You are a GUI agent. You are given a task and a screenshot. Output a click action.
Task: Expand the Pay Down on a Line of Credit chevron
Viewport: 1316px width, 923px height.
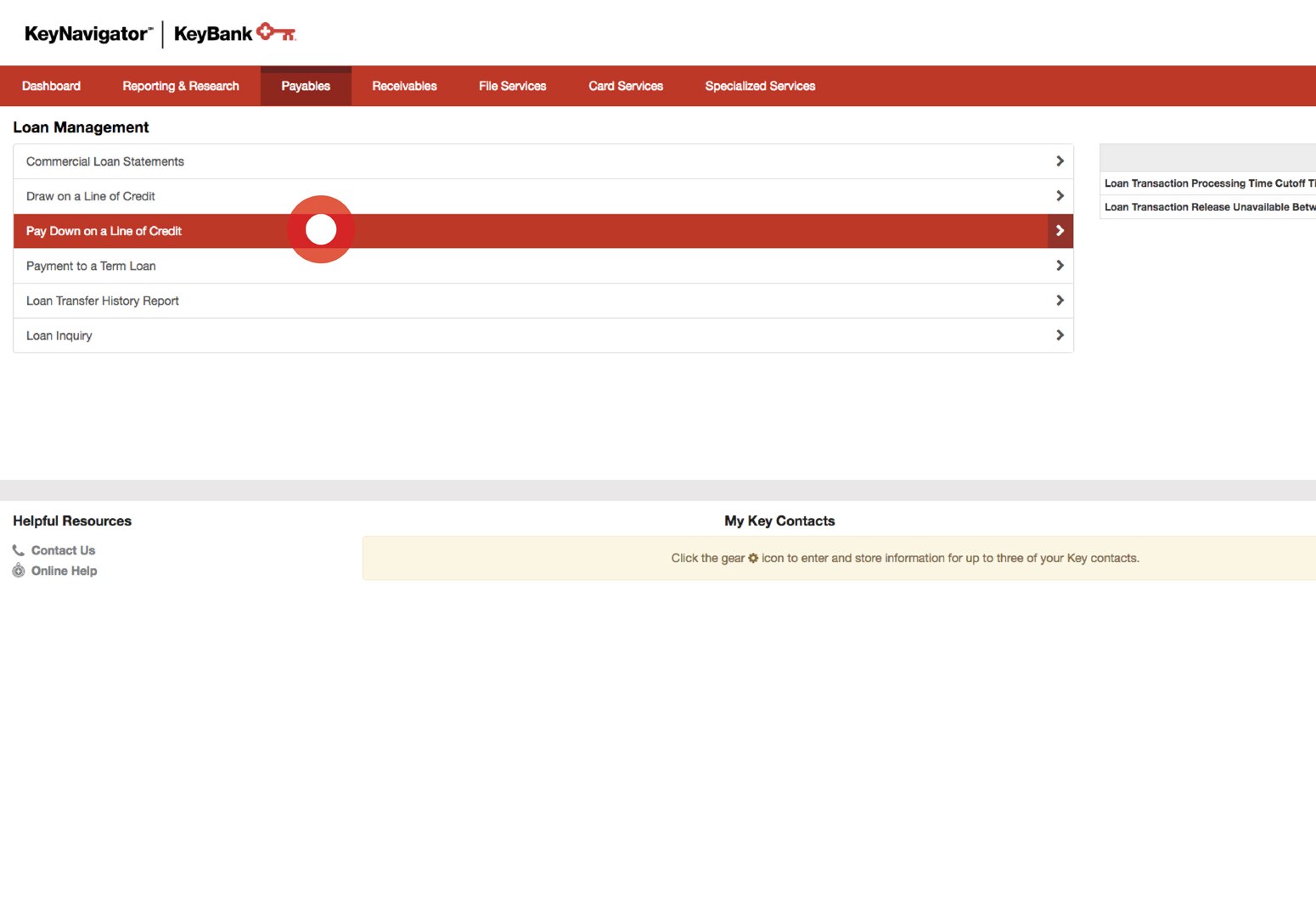click(1060, 230)
